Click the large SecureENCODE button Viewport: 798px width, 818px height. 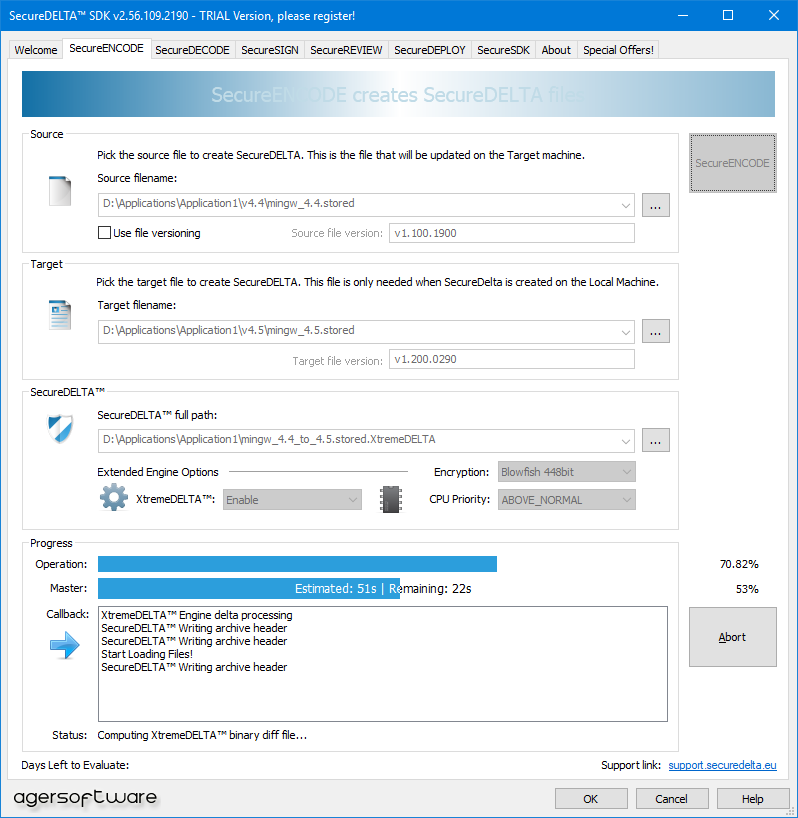pos(732,163)
